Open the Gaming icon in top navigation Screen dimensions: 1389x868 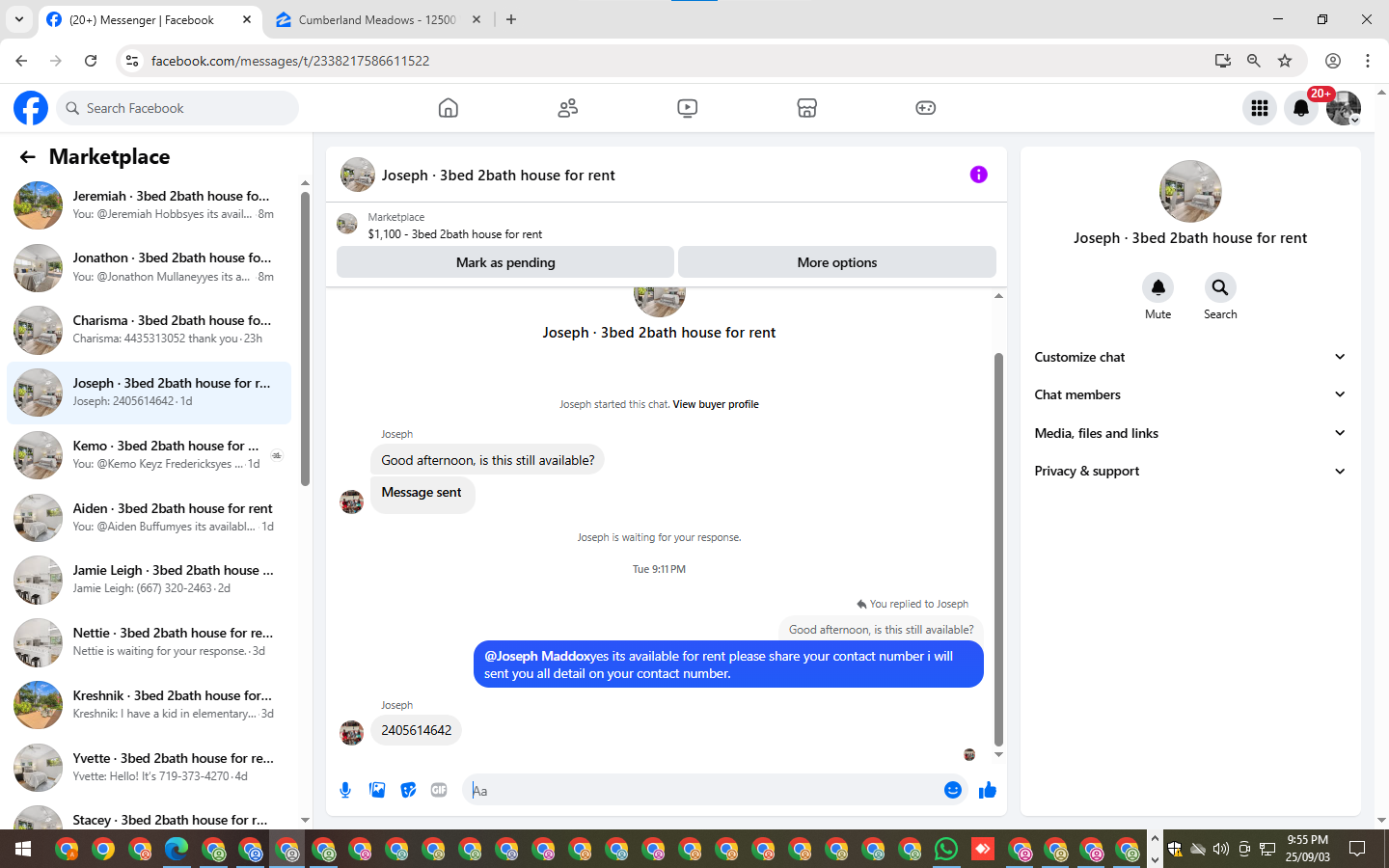[926, 108]
